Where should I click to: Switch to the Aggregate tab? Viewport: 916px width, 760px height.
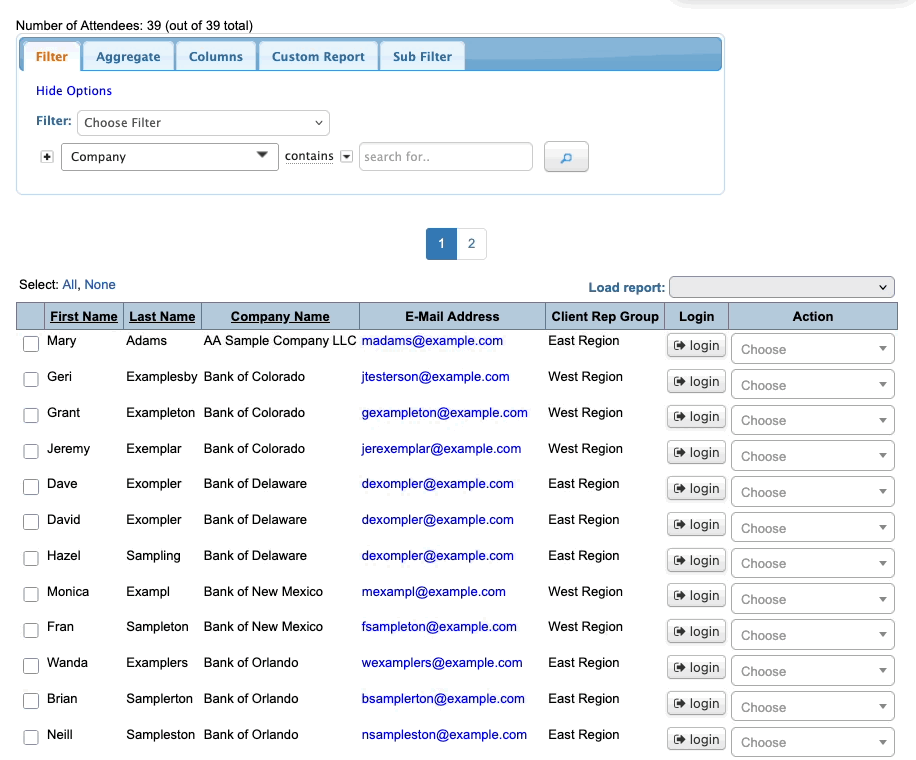point(128,57)
